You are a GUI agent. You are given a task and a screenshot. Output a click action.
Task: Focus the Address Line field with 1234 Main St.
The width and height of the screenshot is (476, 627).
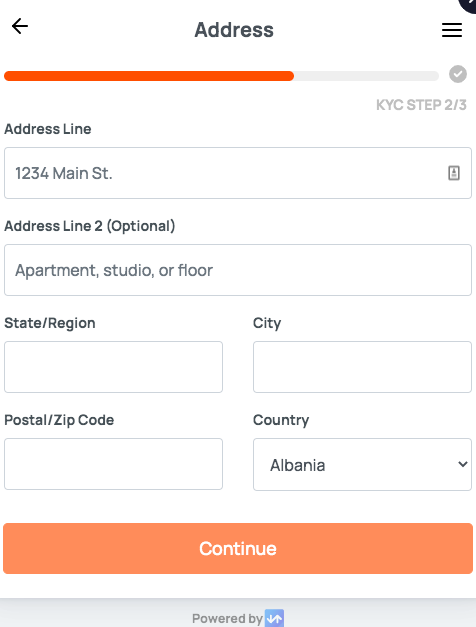[x=238, y=173]
